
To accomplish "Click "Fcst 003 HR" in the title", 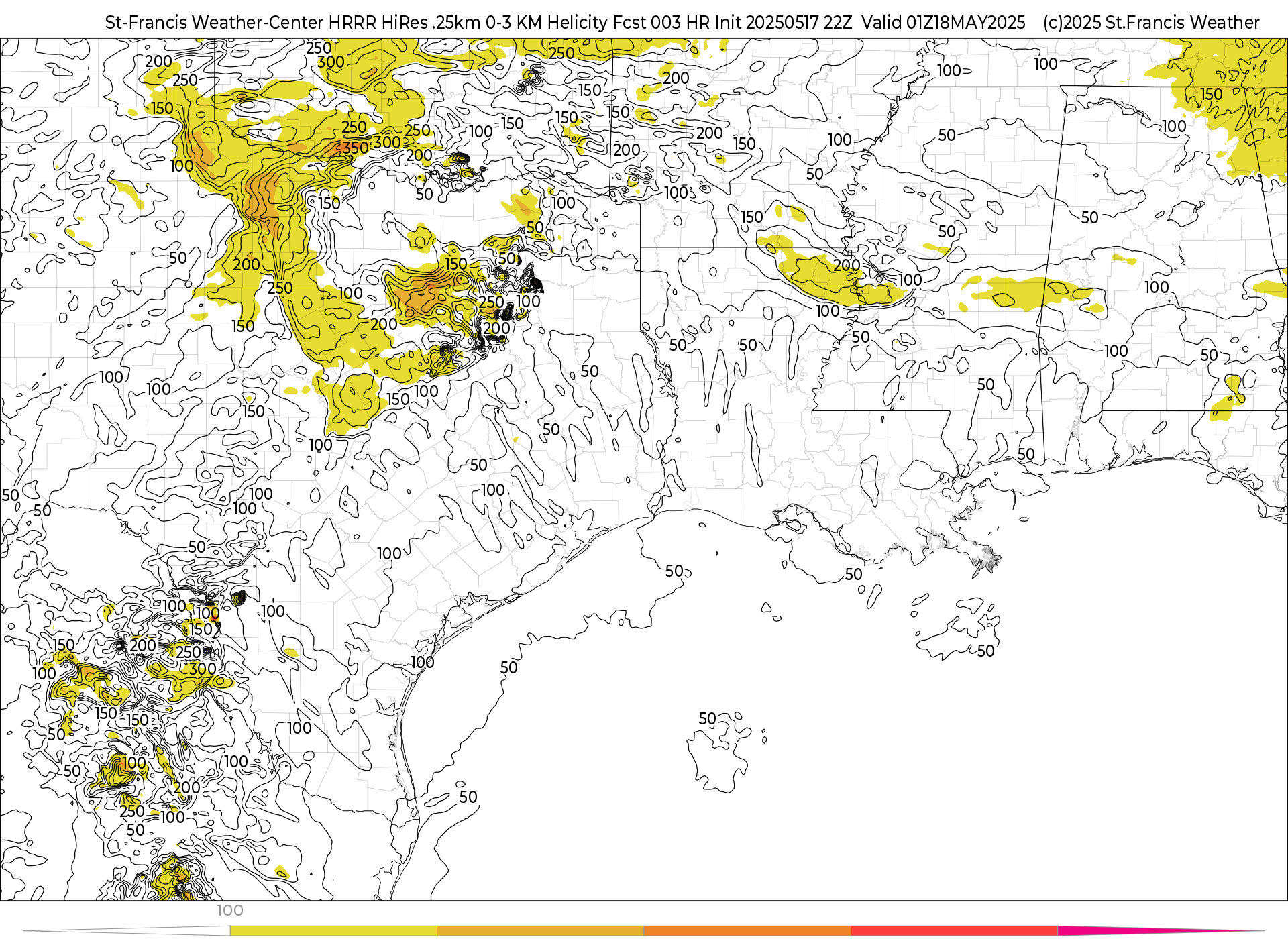I will 662,23.
